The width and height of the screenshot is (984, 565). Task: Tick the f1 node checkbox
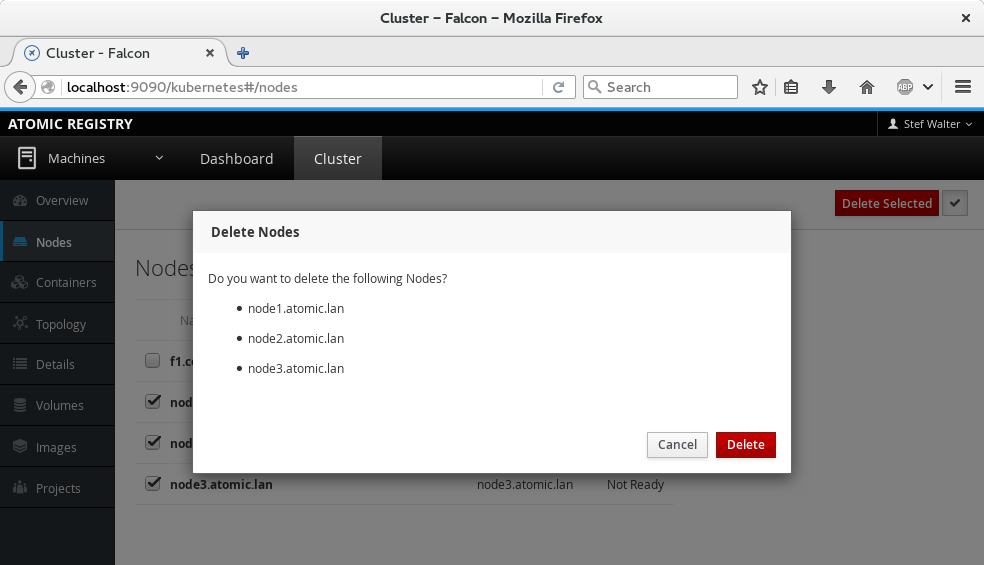click(153, 360)
